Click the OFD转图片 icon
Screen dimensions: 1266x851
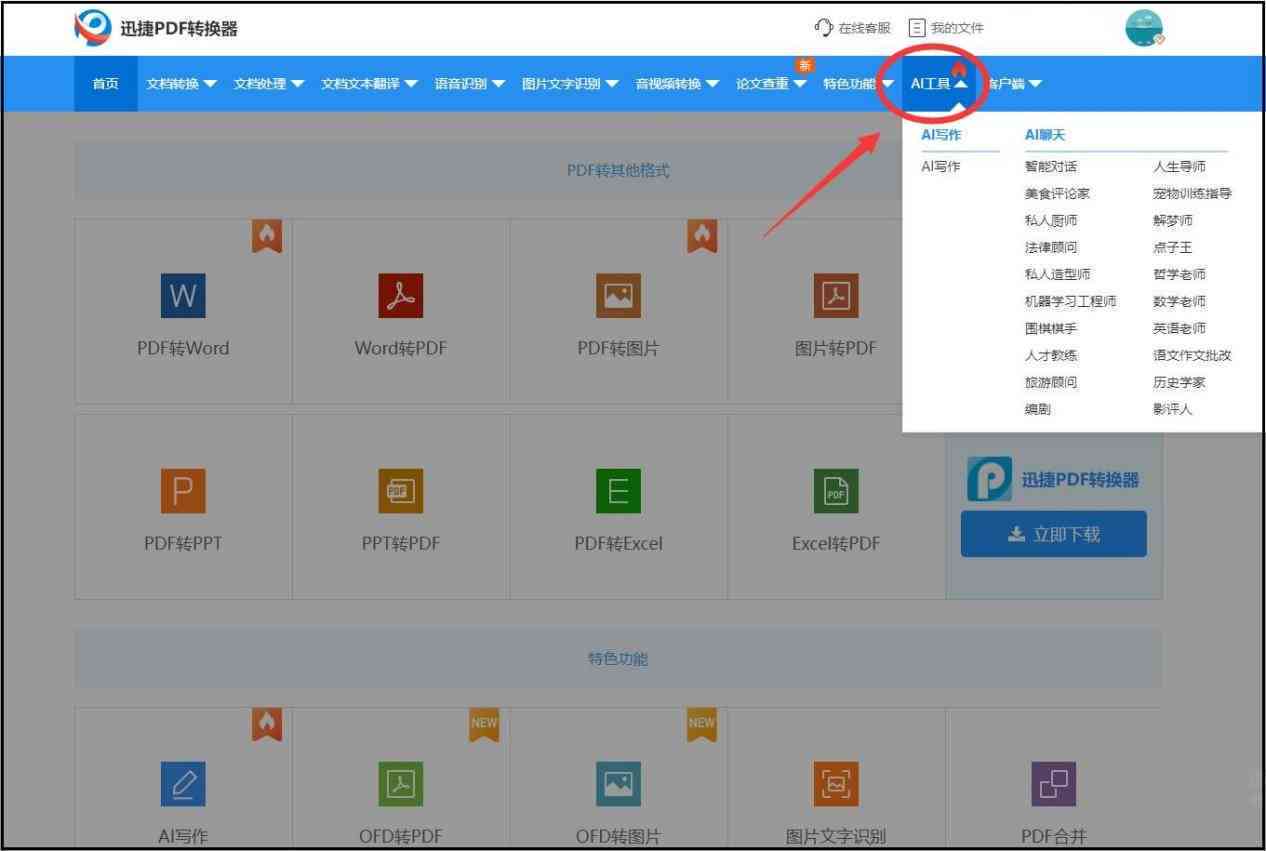pos(618,785)
